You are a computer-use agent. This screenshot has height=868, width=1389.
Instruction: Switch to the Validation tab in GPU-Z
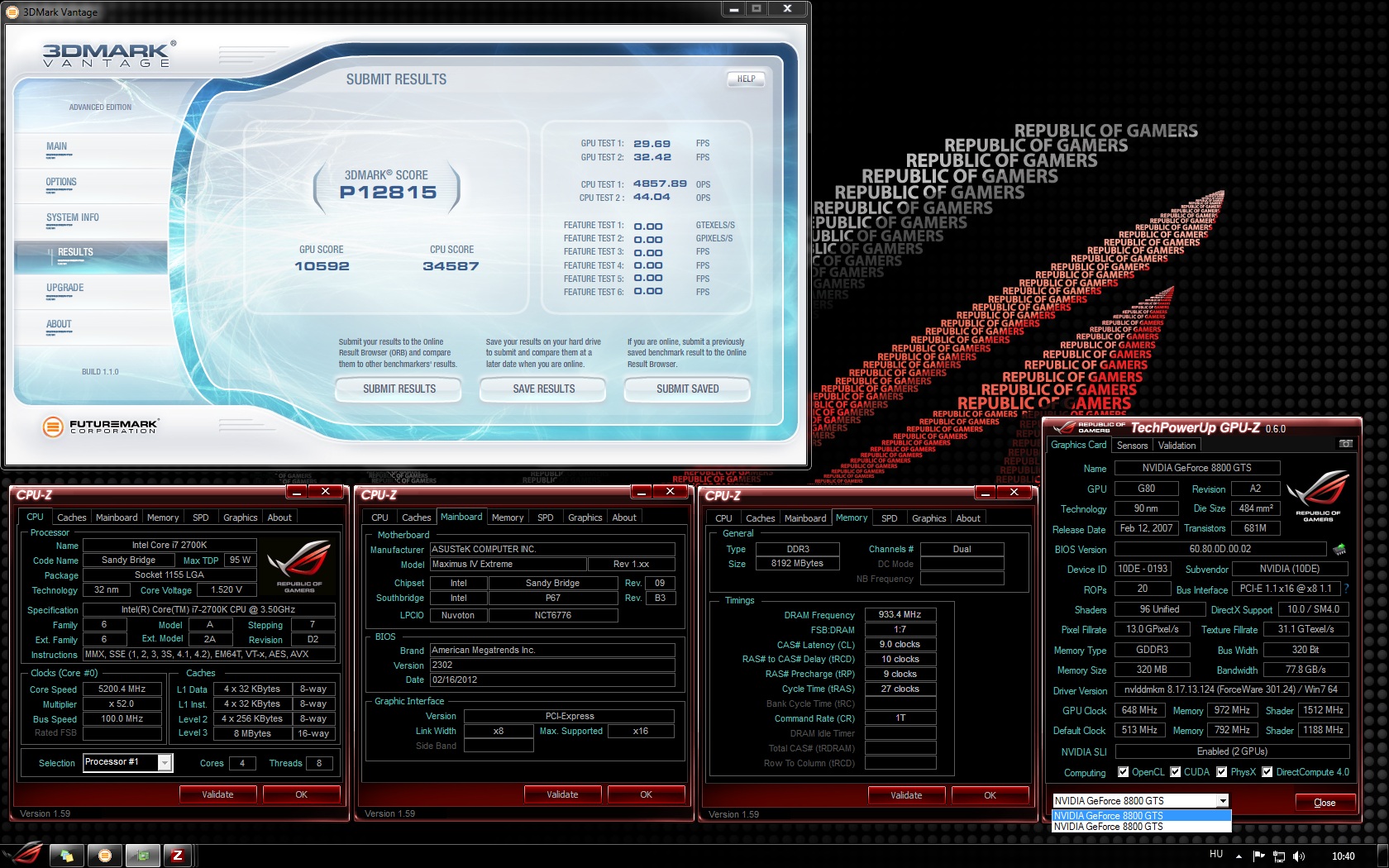click(1177, 446)
